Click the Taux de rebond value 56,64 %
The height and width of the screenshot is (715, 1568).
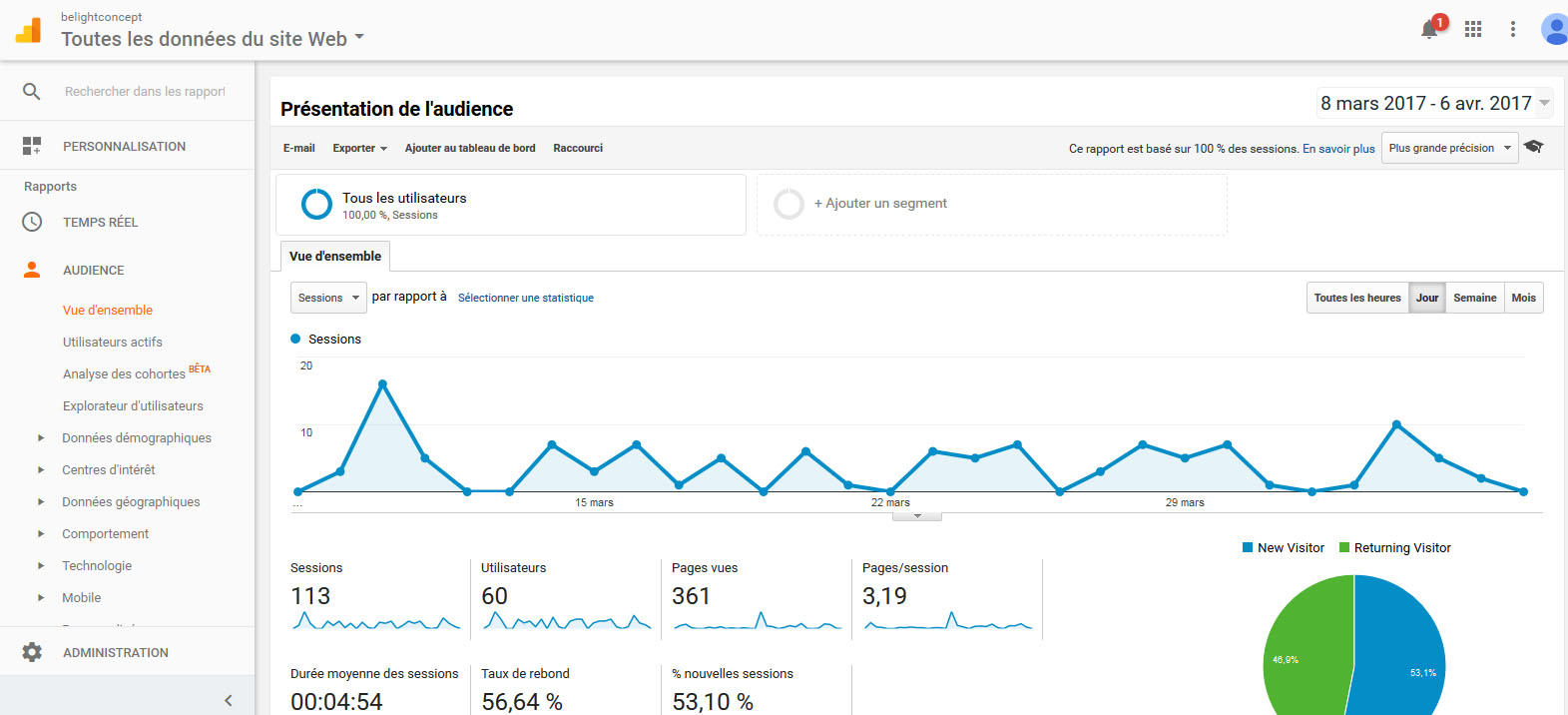(522, 702)
